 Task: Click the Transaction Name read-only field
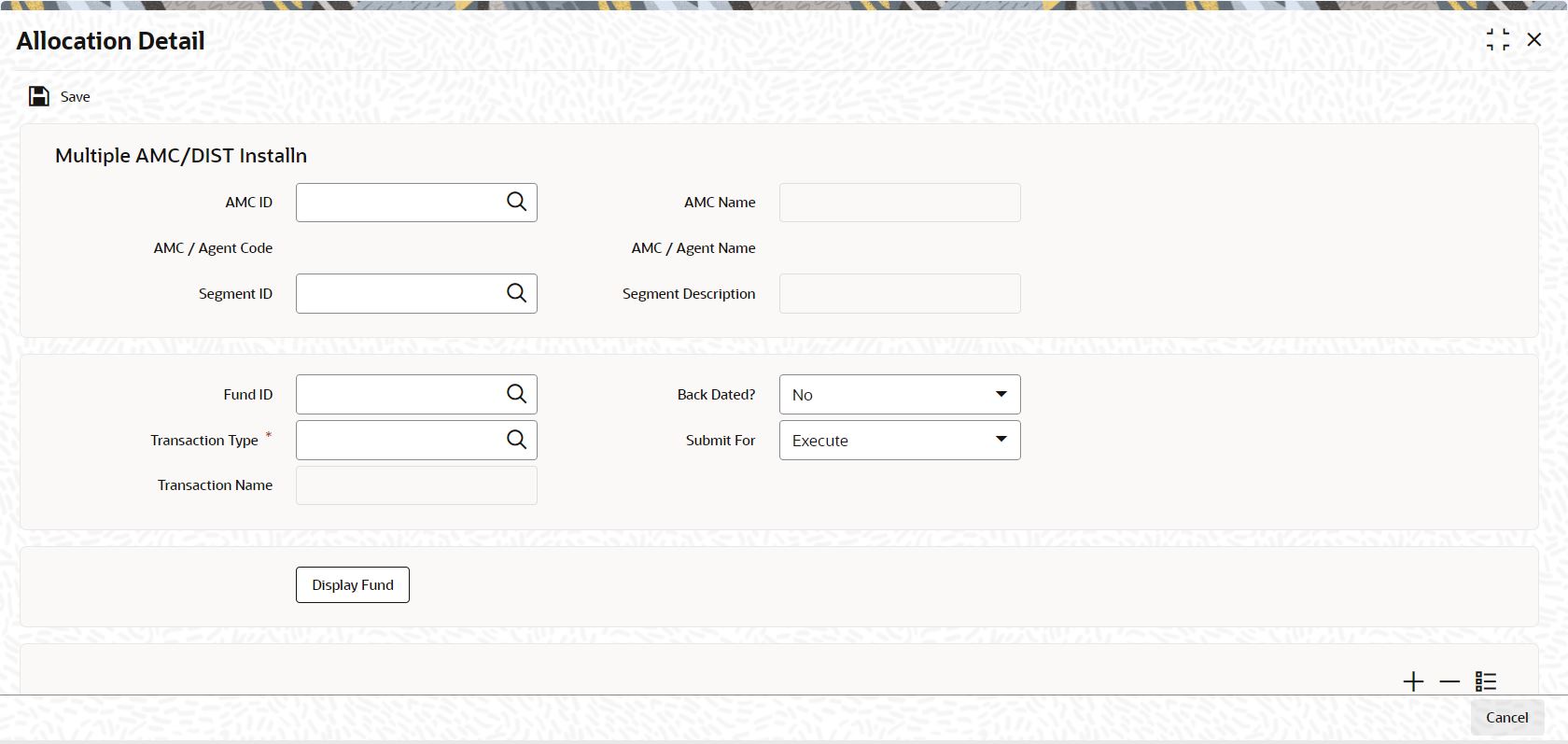coord(416,485)
